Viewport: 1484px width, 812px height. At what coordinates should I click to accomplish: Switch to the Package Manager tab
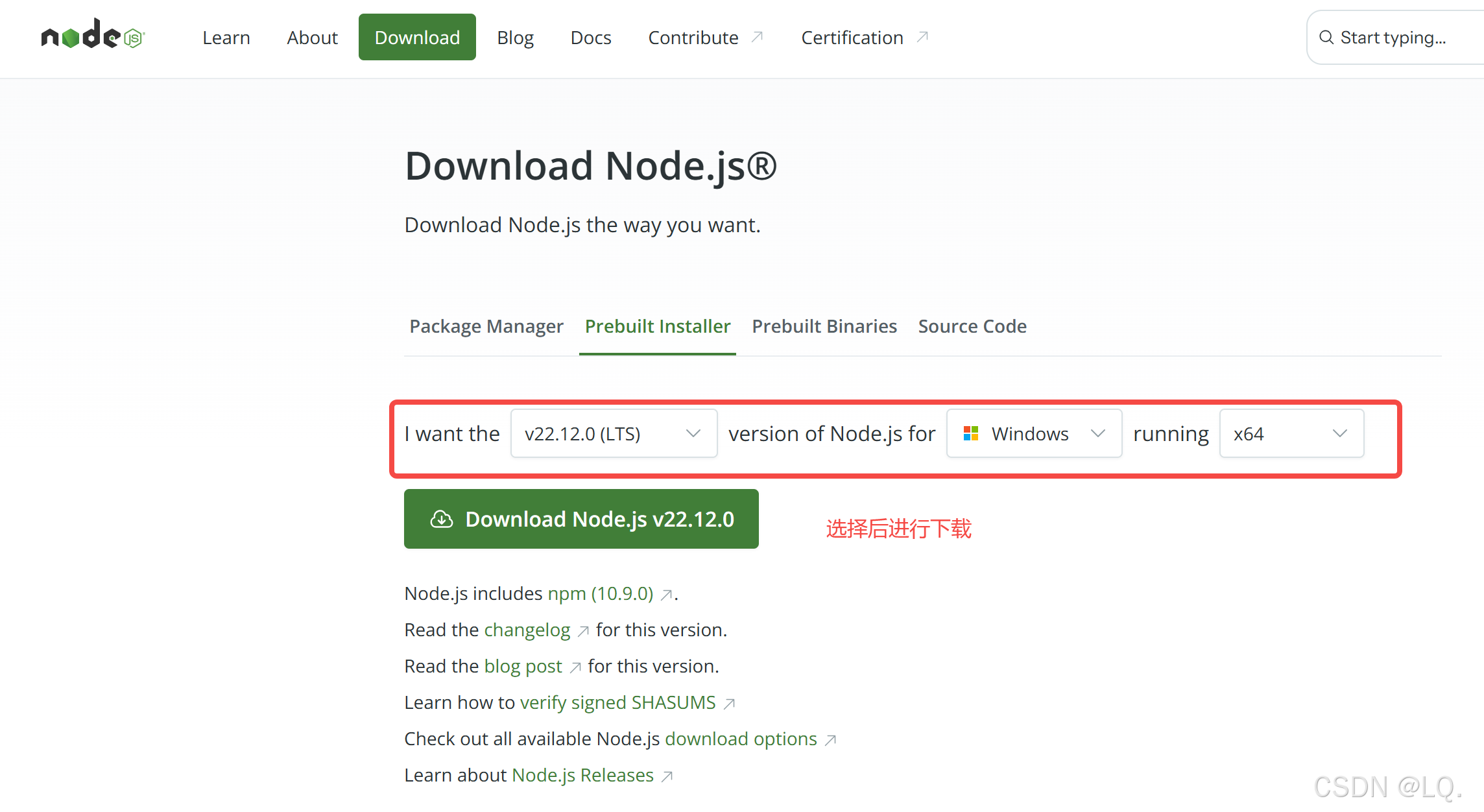tap(486, 326)
